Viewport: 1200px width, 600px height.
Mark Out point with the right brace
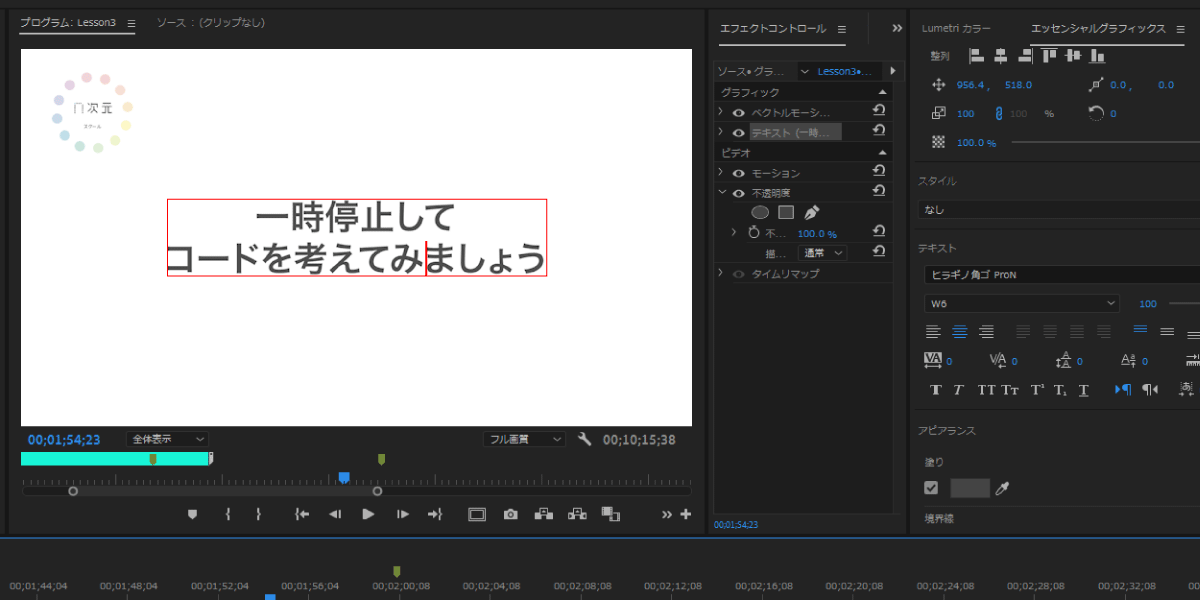coord(258,514)
